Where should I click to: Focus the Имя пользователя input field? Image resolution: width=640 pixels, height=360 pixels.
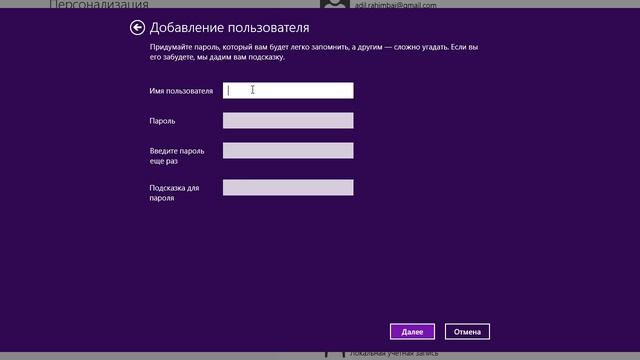coord(288,91)
